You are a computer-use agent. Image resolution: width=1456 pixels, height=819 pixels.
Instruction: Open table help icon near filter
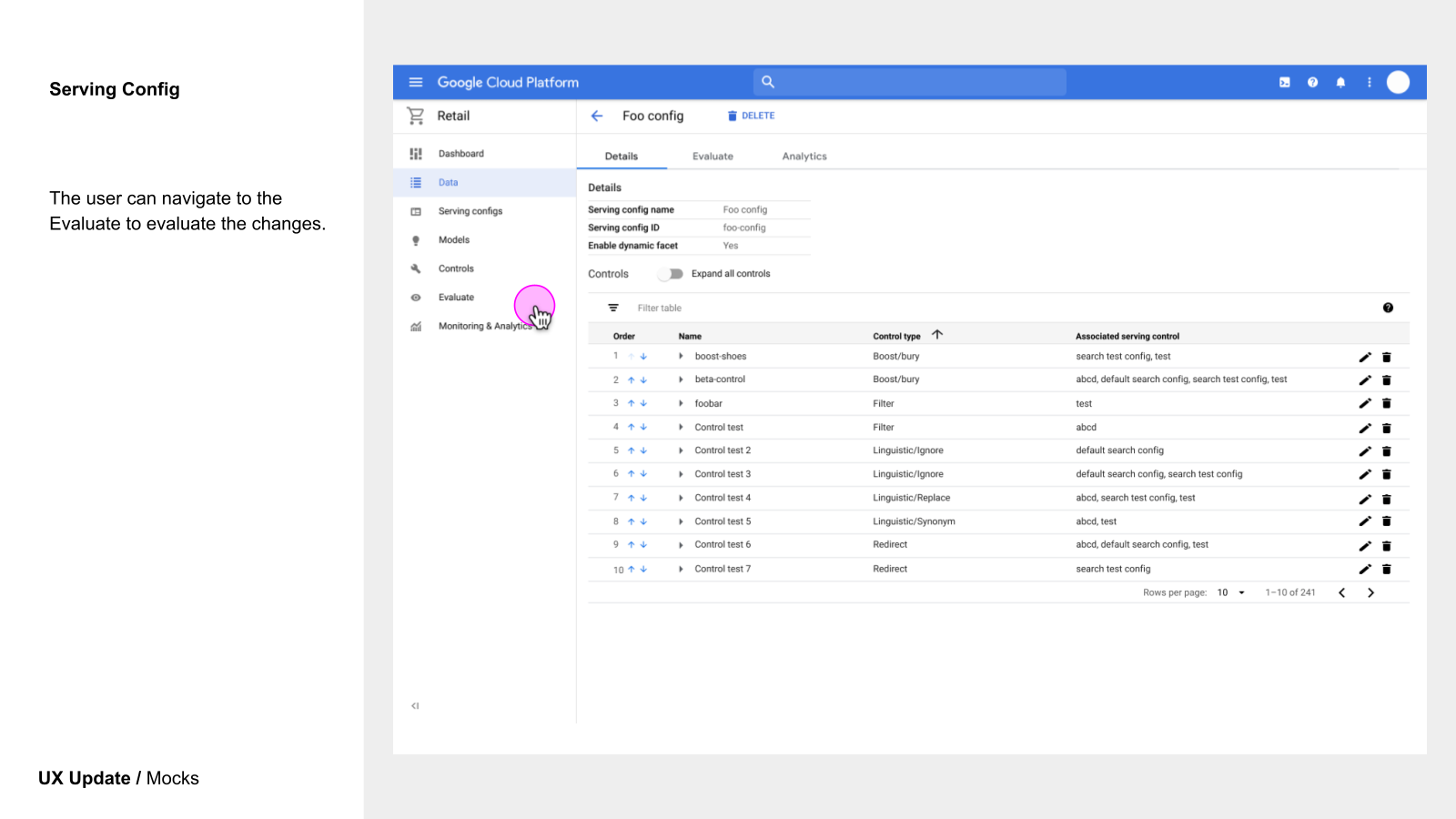[x=1388, y=308]
